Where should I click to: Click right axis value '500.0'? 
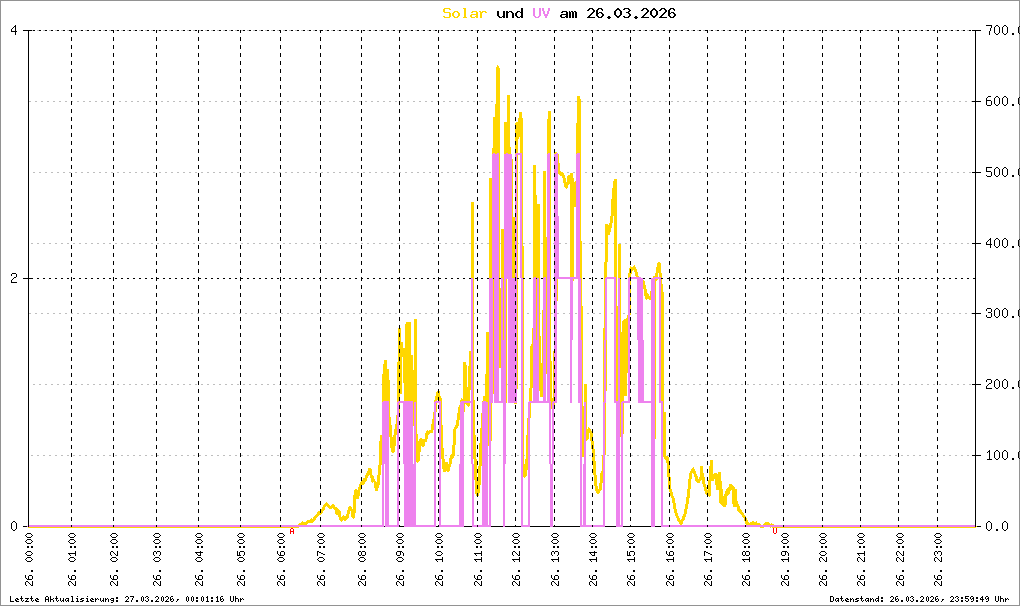tap(1002, 172)
